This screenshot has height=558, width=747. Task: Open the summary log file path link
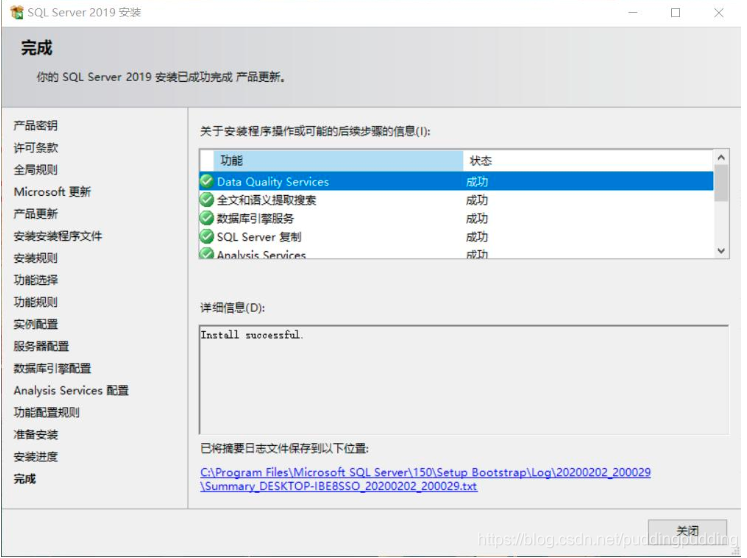point(425,479)
